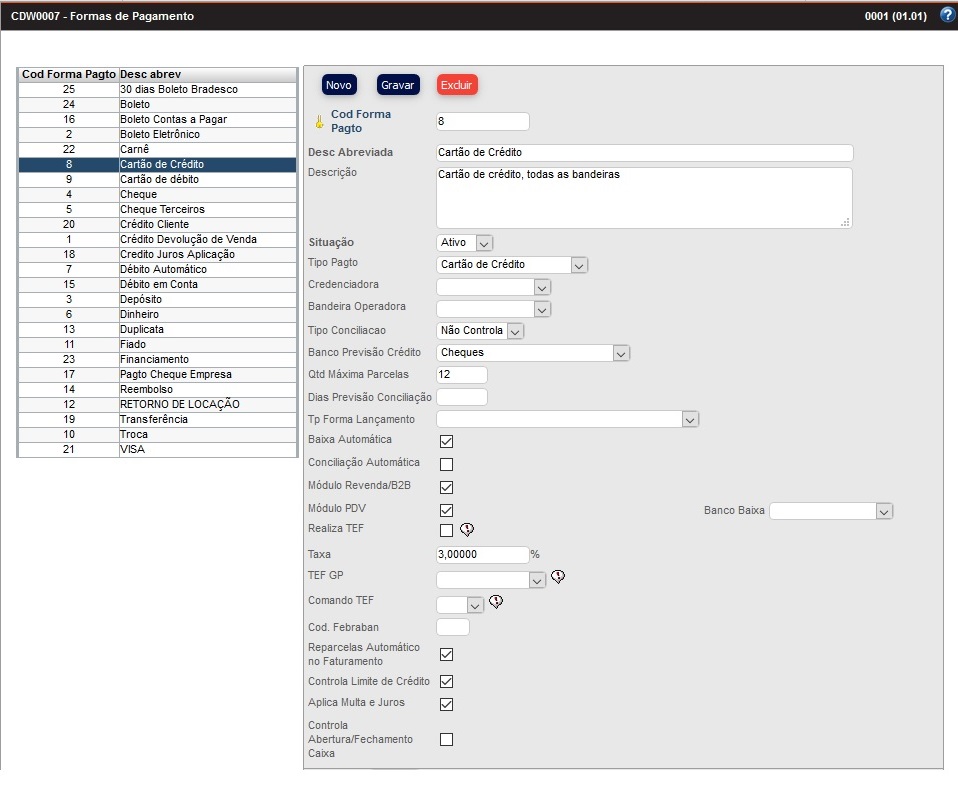Click the Taxa input field

coord(482,555)
